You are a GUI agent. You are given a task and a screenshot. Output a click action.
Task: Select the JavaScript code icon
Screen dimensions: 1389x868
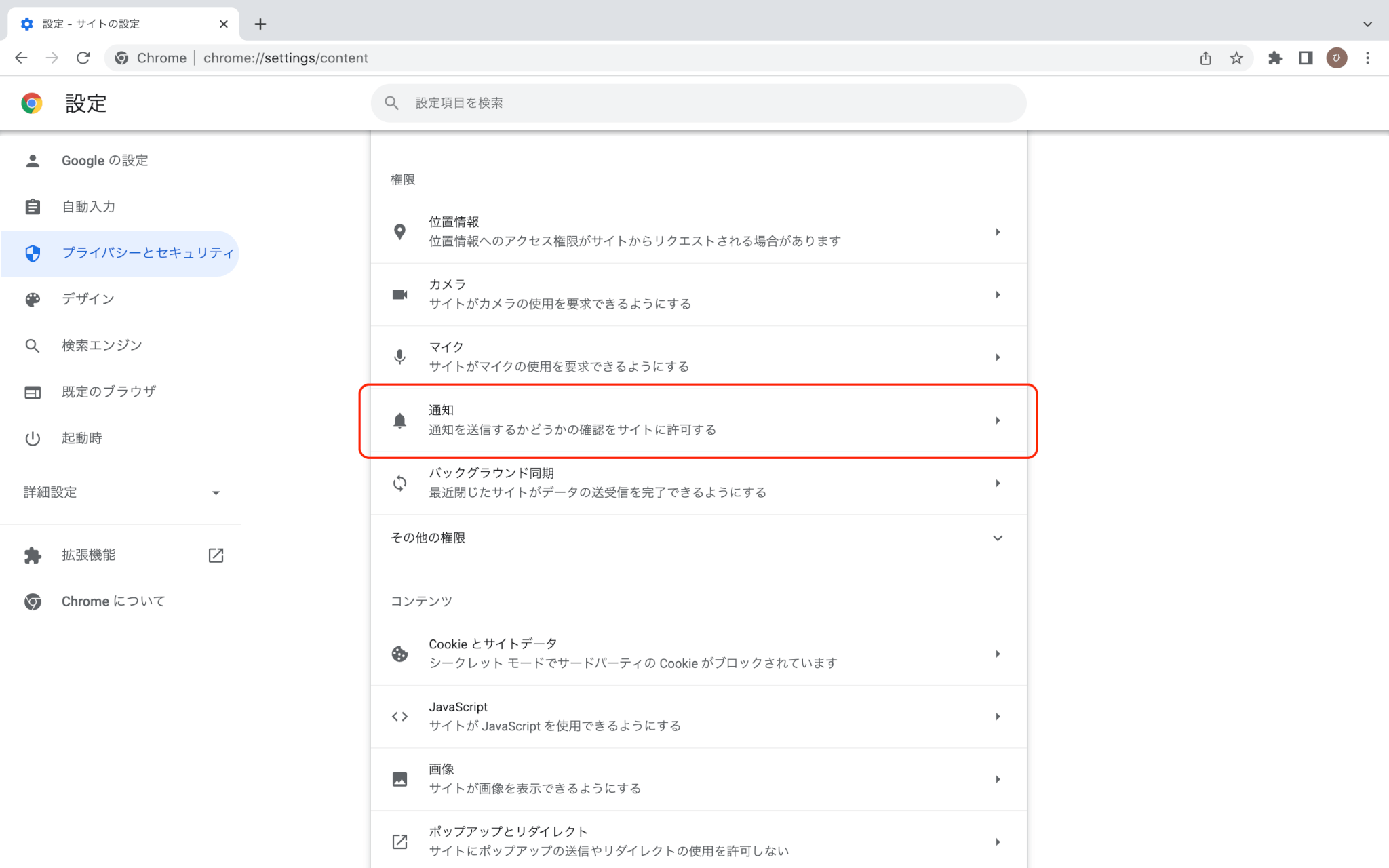[400, 716]
